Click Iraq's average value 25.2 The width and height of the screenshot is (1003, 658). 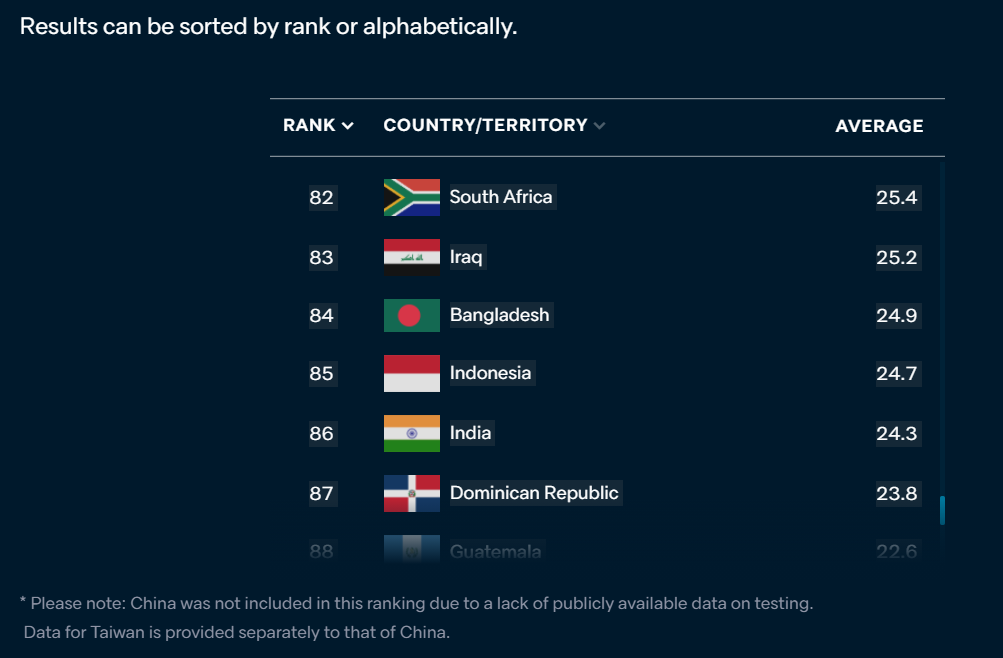tap(896, 257)
